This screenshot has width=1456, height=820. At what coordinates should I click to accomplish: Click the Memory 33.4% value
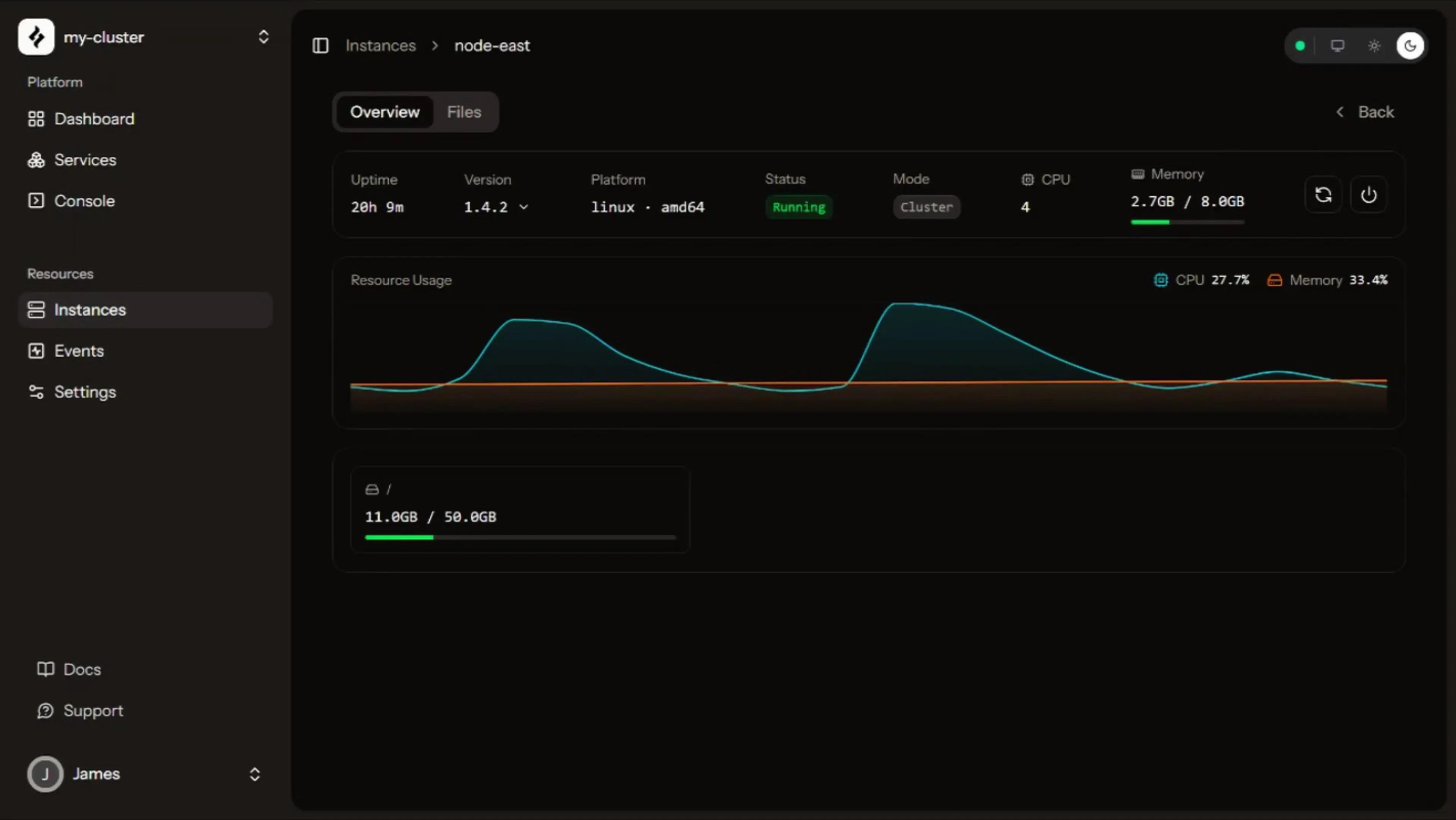1368,280
